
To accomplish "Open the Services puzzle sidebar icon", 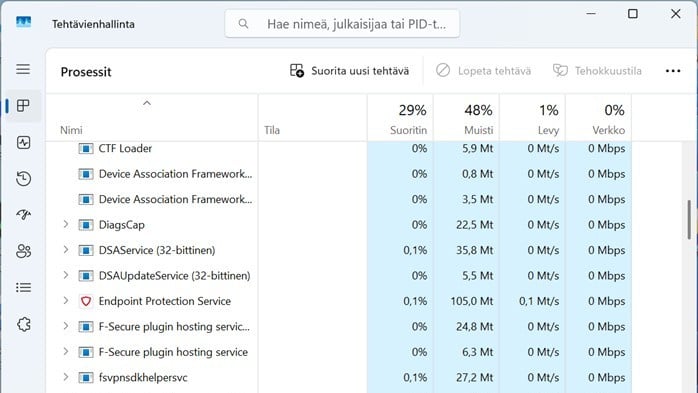I will point(24,324).
